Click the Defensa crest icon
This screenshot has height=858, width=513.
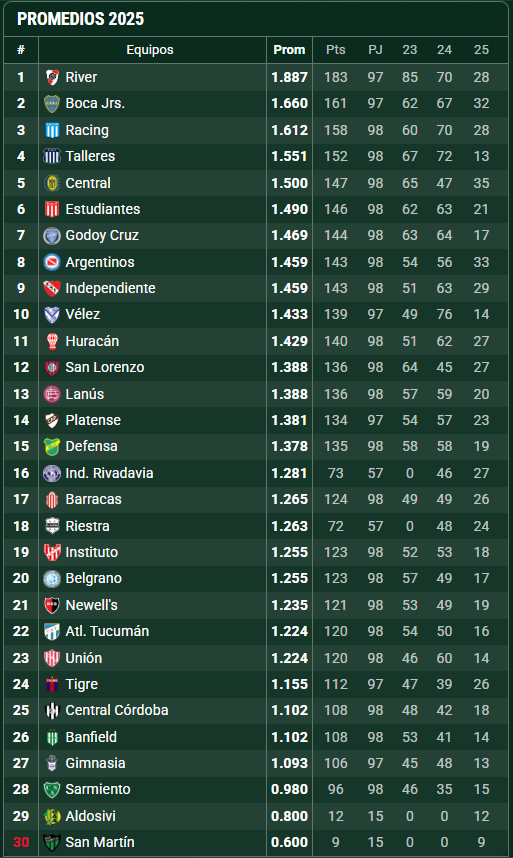point(52,446)
